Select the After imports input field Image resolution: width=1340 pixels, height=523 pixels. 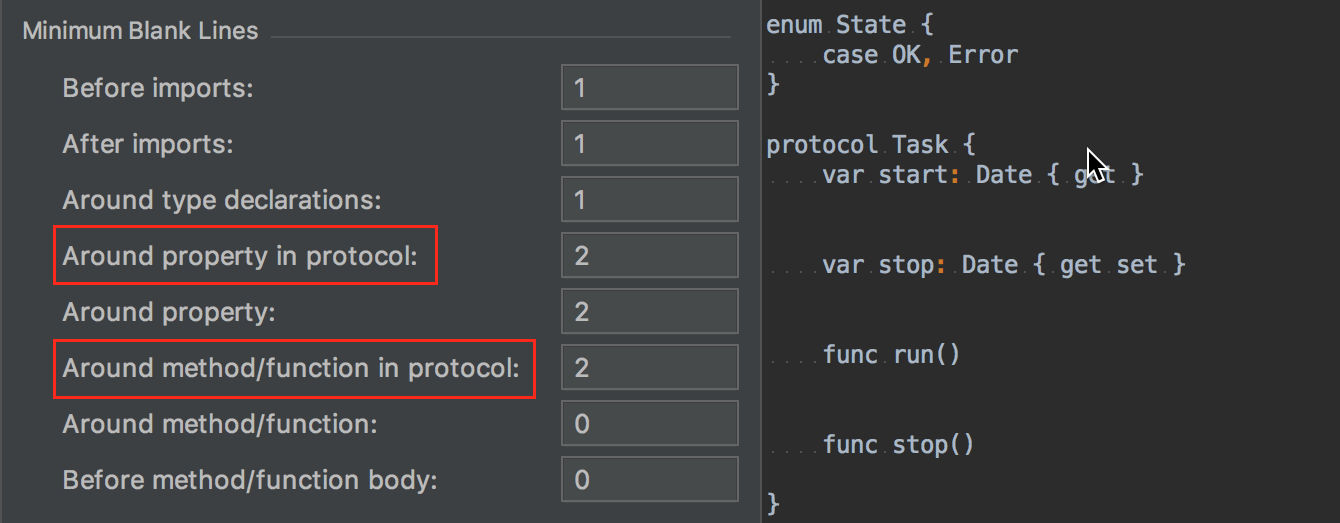point(650,145)
